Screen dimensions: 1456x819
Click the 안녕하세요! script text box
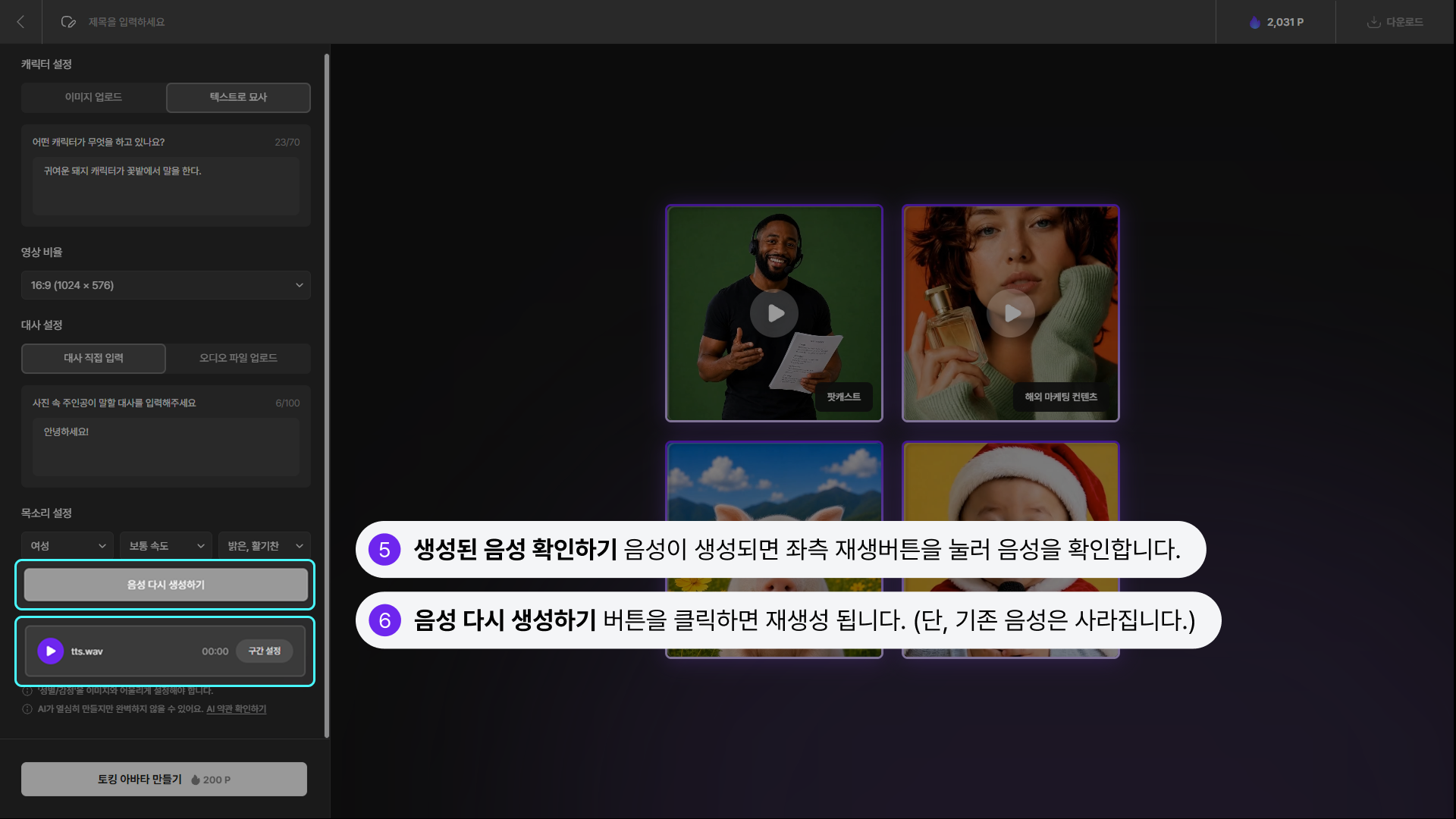coord(166,447)
